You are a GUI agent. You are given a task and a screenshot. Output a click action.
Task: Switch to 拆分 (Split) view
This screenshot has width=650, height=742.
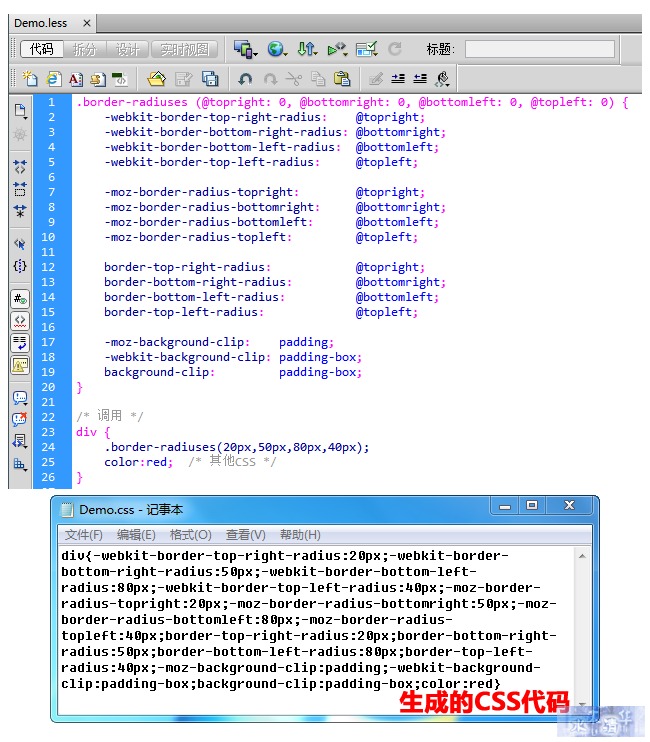pyautogui.click(x=85, y=49)
